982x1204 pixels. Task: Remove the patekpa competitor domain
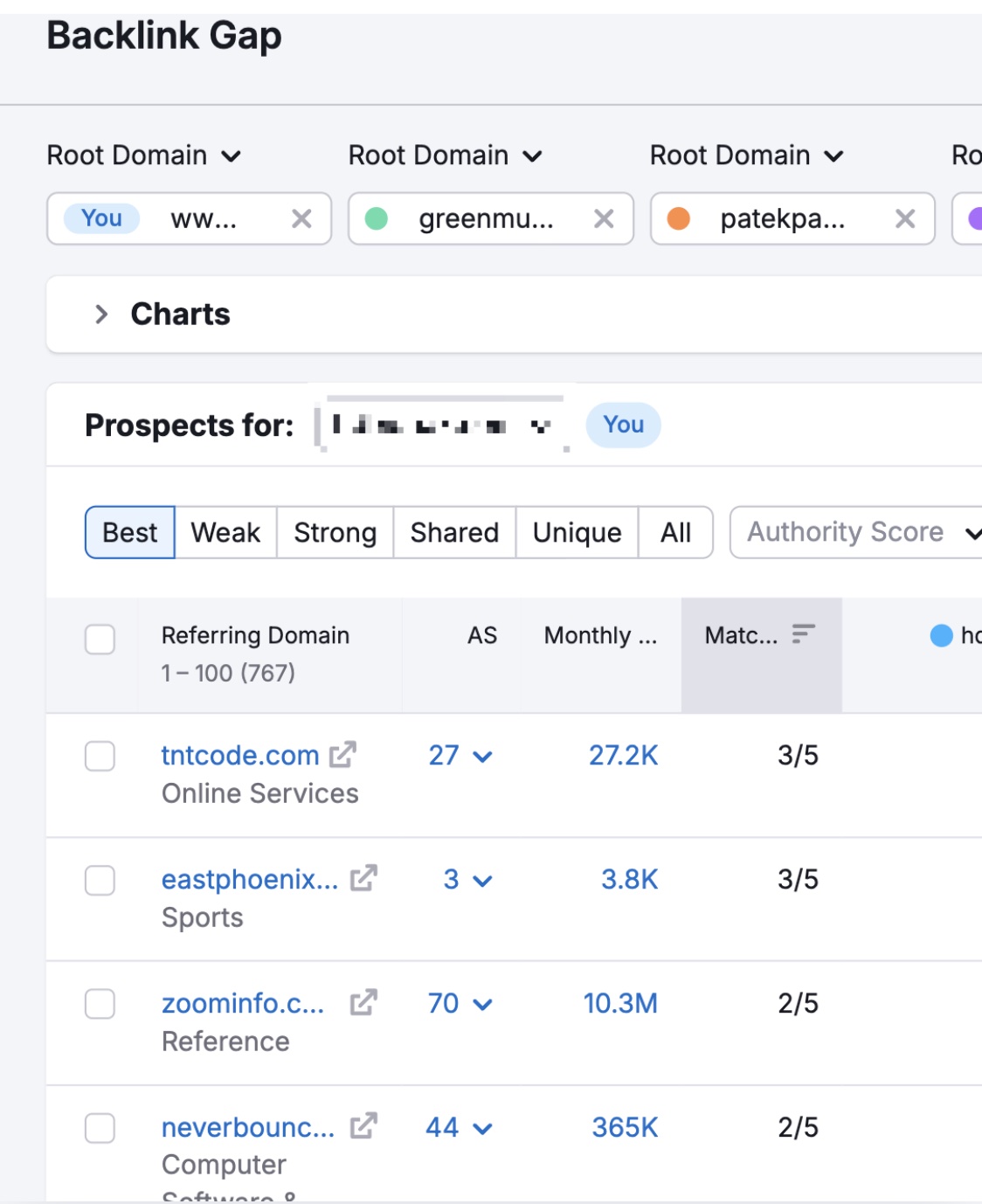903,218
